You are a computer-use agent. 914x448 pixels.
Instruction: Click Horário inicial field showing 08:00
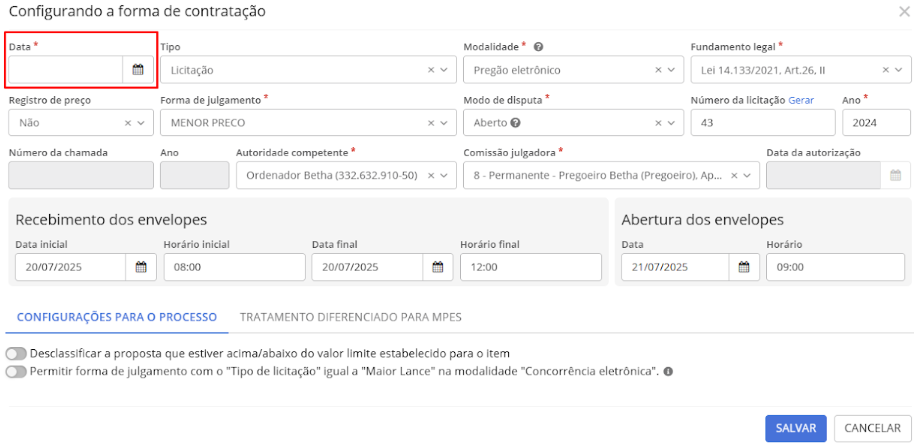click(234, 267)
